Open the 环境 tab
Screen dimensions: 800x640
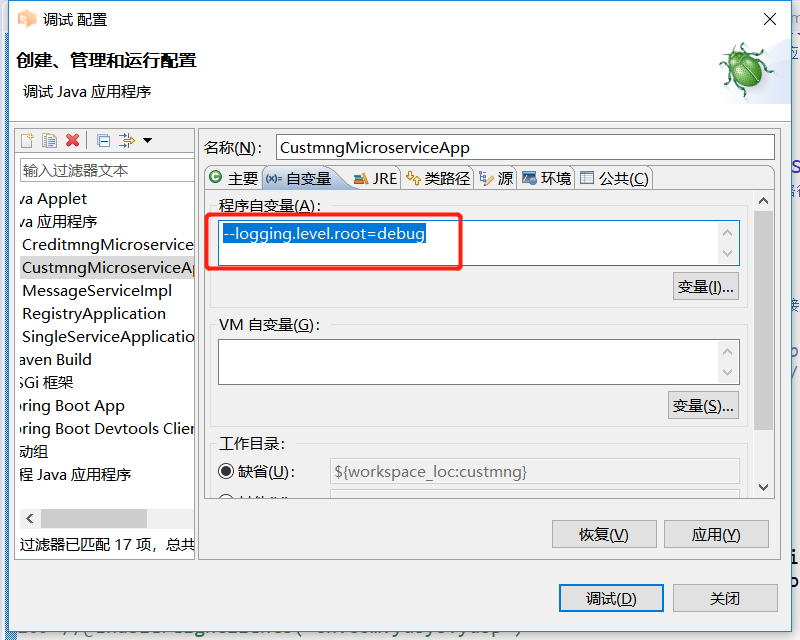551,178
